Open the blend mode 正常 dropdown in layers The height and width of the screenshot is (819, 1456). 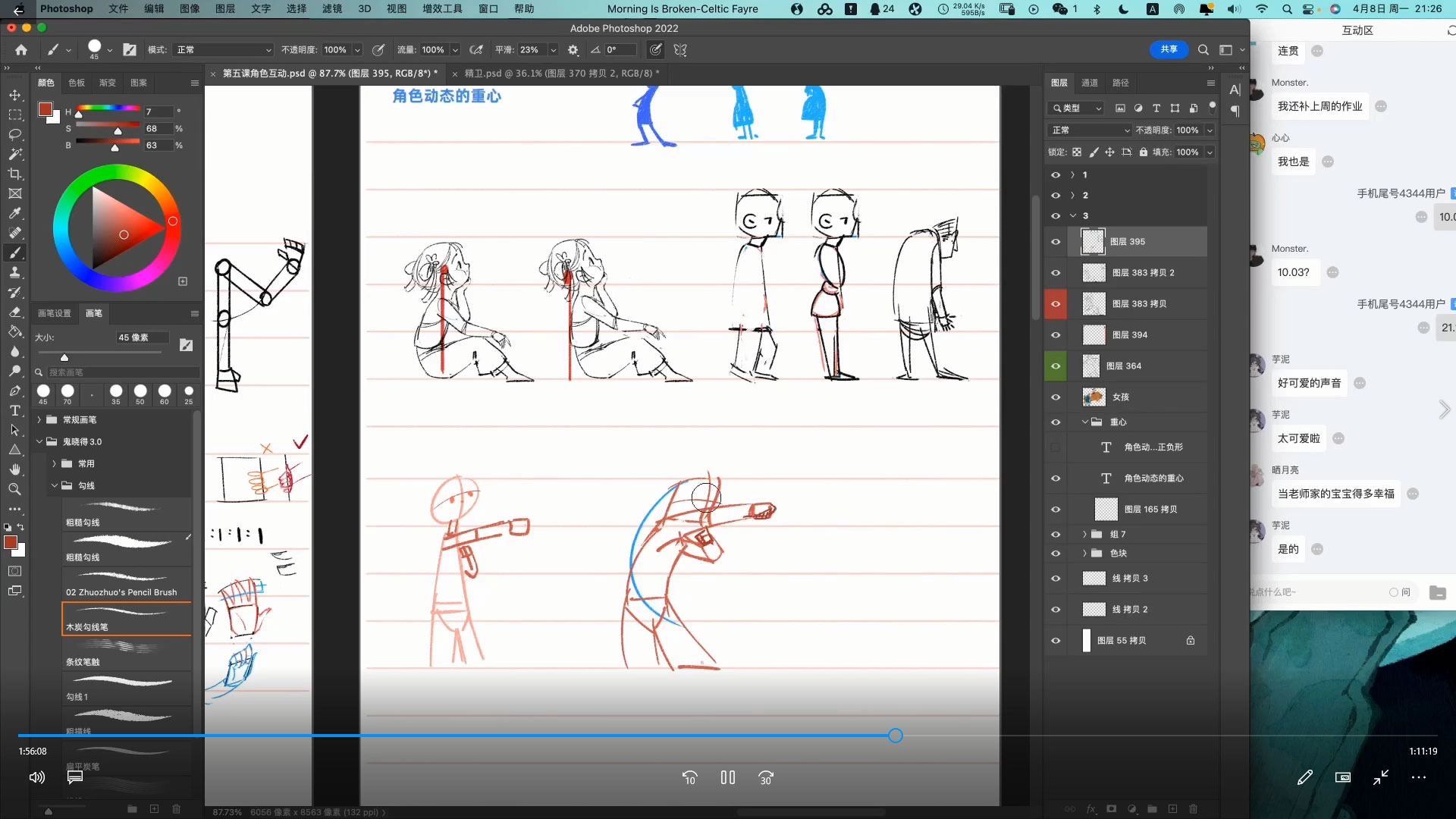point(1090,130)
